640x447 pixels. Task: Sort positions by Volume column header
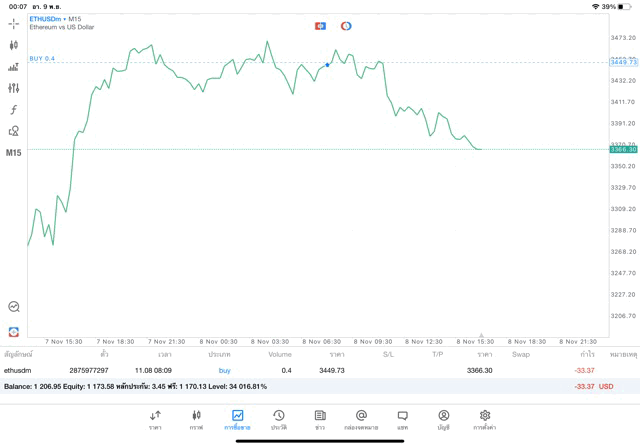tap(280, 354)
